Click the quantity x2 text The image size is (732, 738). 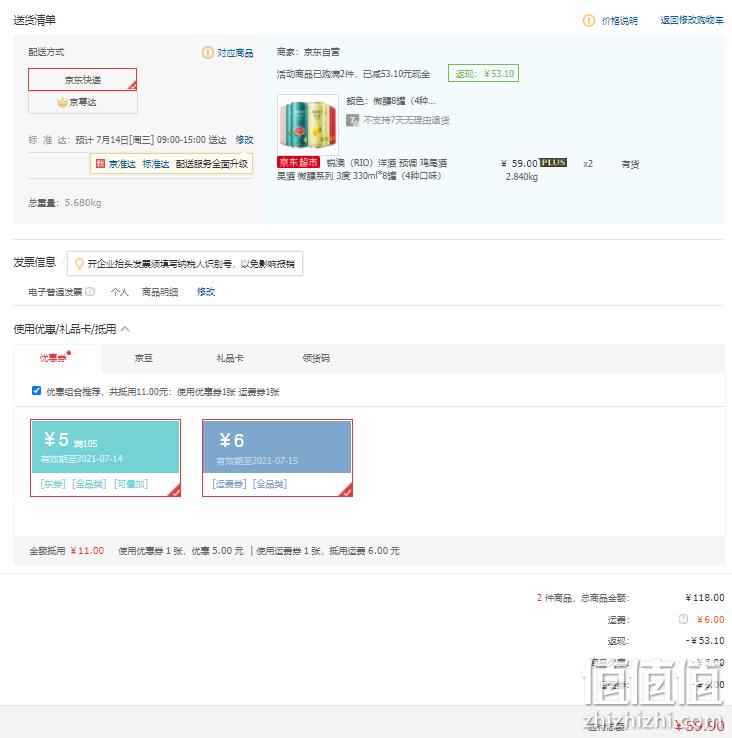[588, 164]
